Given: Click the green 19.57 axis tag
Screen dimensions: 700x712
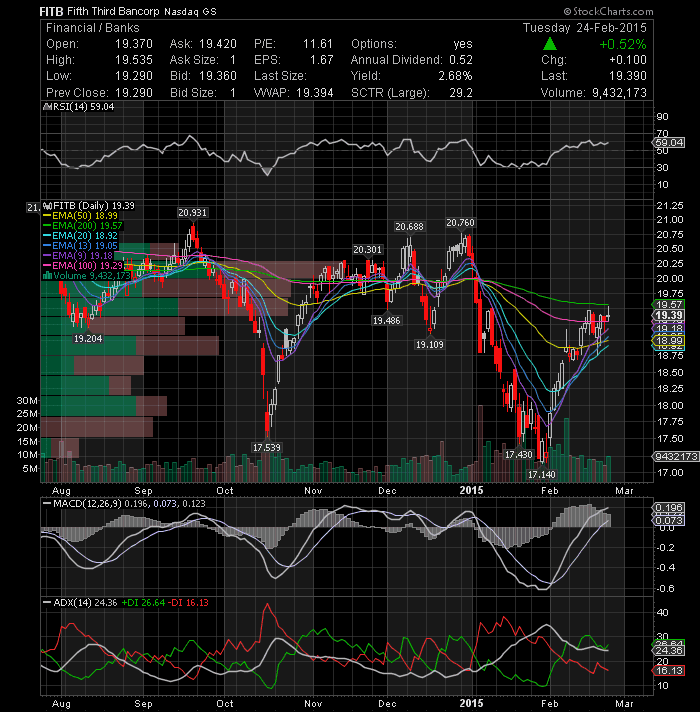Looking at the screenshot, I should tap(668, 305).
